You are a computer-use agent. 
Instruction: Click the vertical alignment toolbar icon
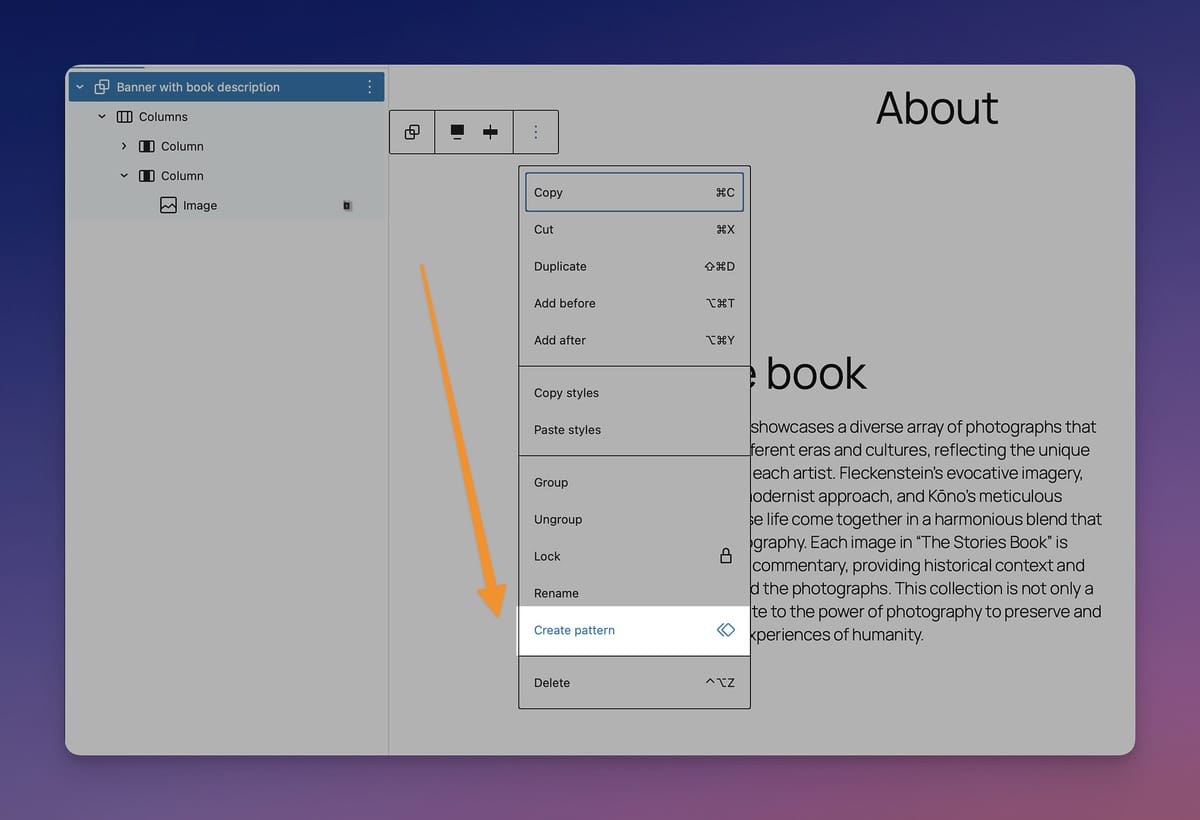click(457, 132)
